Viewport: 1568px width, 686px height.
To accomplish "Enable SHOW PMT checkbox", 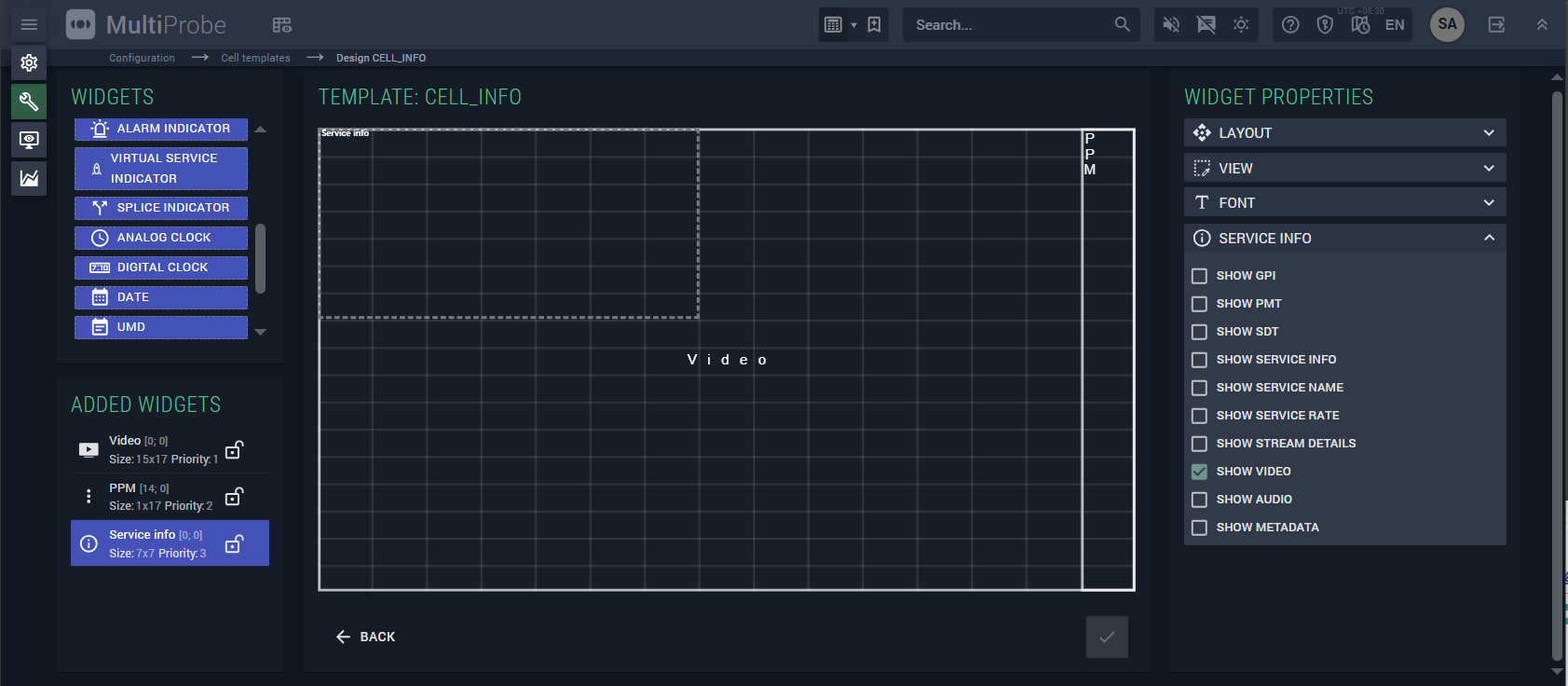I will click(x=1199, y=304).
